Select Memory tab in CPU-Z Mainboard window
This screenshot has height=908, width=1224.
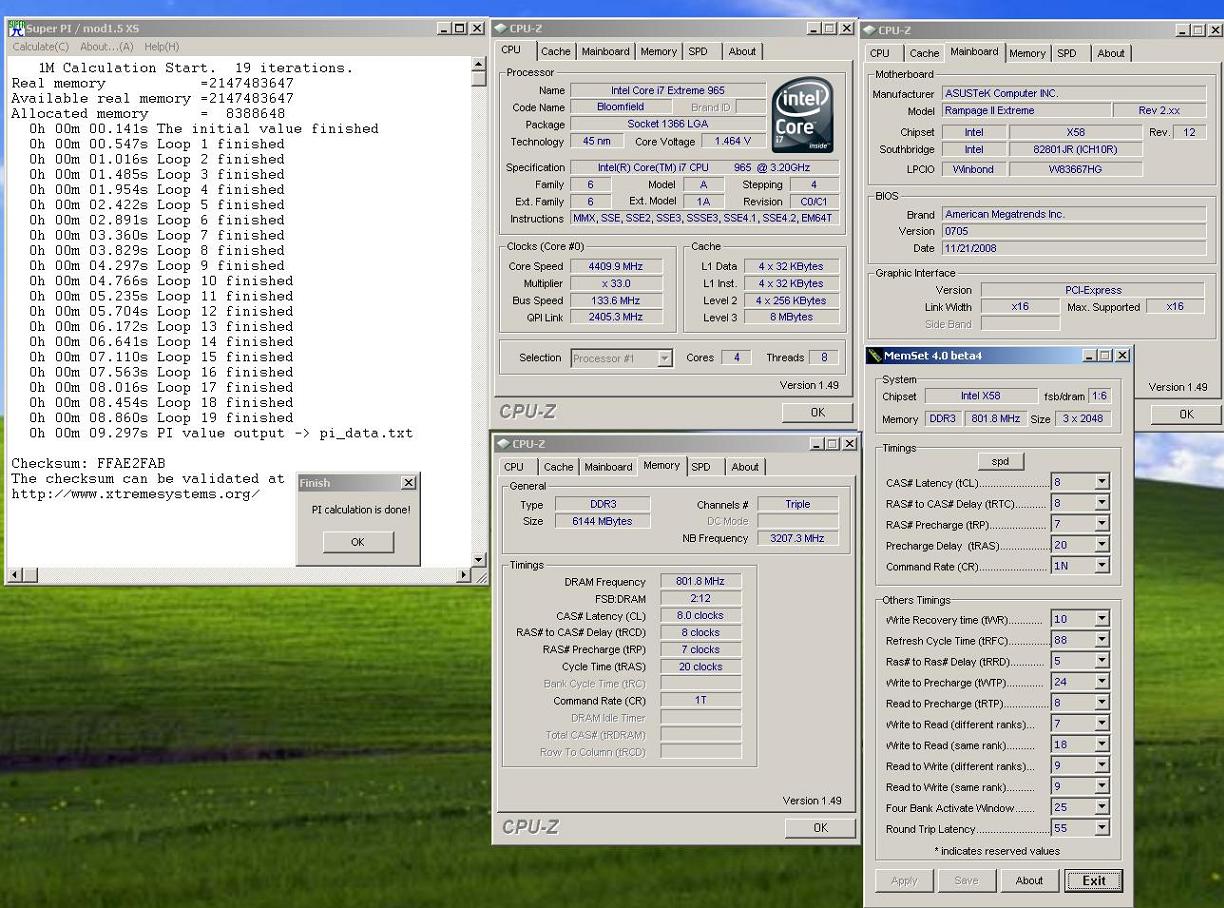1027,54
